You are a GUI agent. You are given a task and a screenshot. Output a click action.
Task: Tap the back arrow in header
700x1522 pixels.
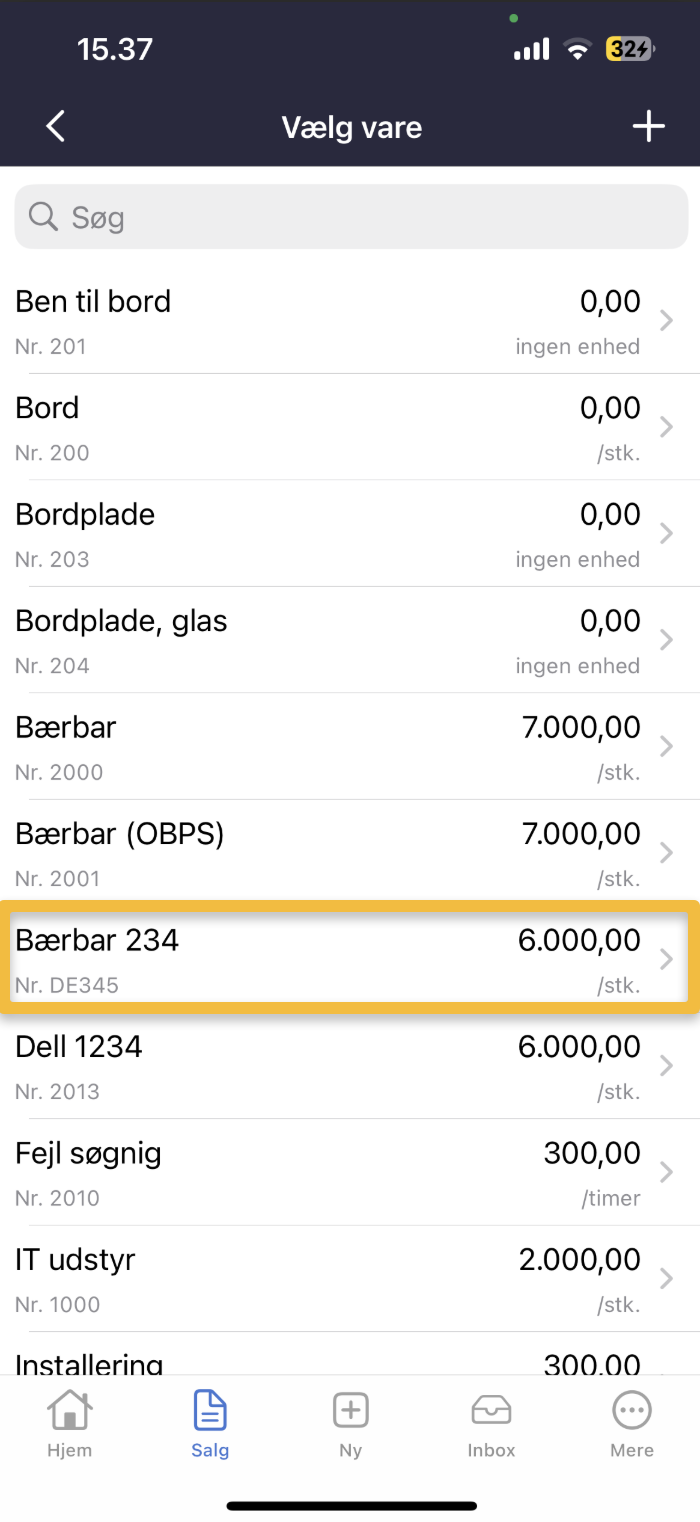(x=56, y=127)
